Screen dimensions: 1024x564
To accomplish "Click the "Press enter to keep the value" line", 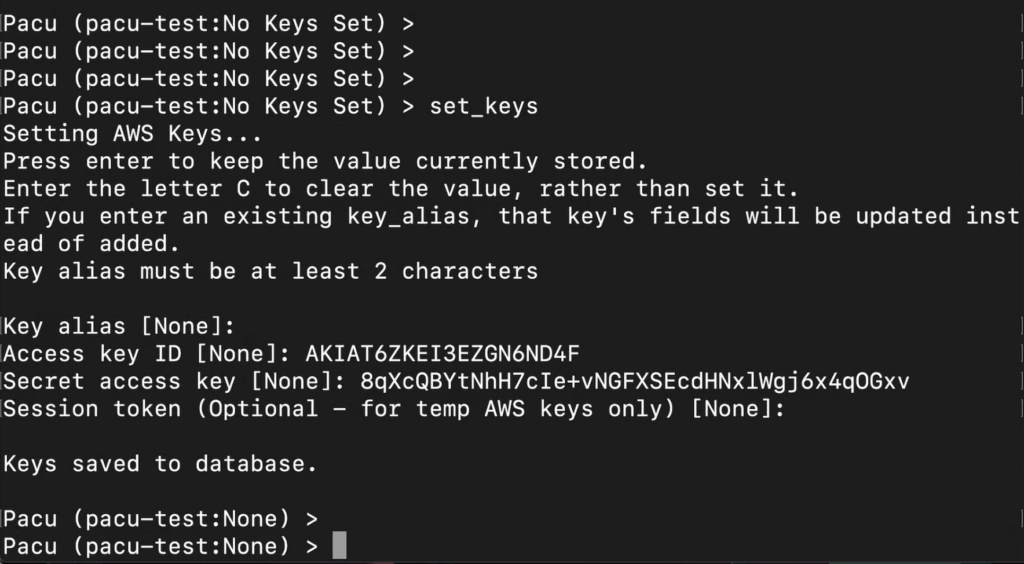I will [326, 161].
